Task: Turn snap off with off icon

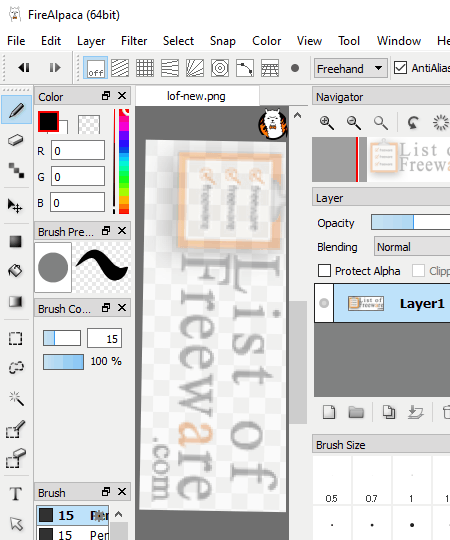Action: [95, 68]
